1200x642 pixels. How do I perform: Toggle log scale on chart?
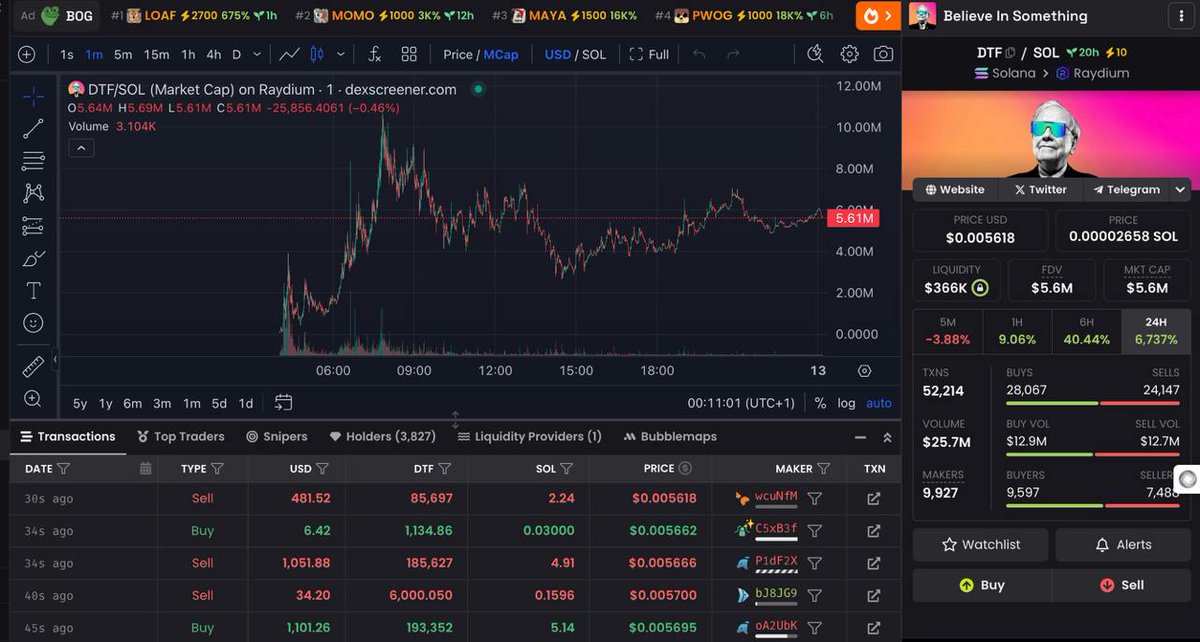click(x=846, y=403)
